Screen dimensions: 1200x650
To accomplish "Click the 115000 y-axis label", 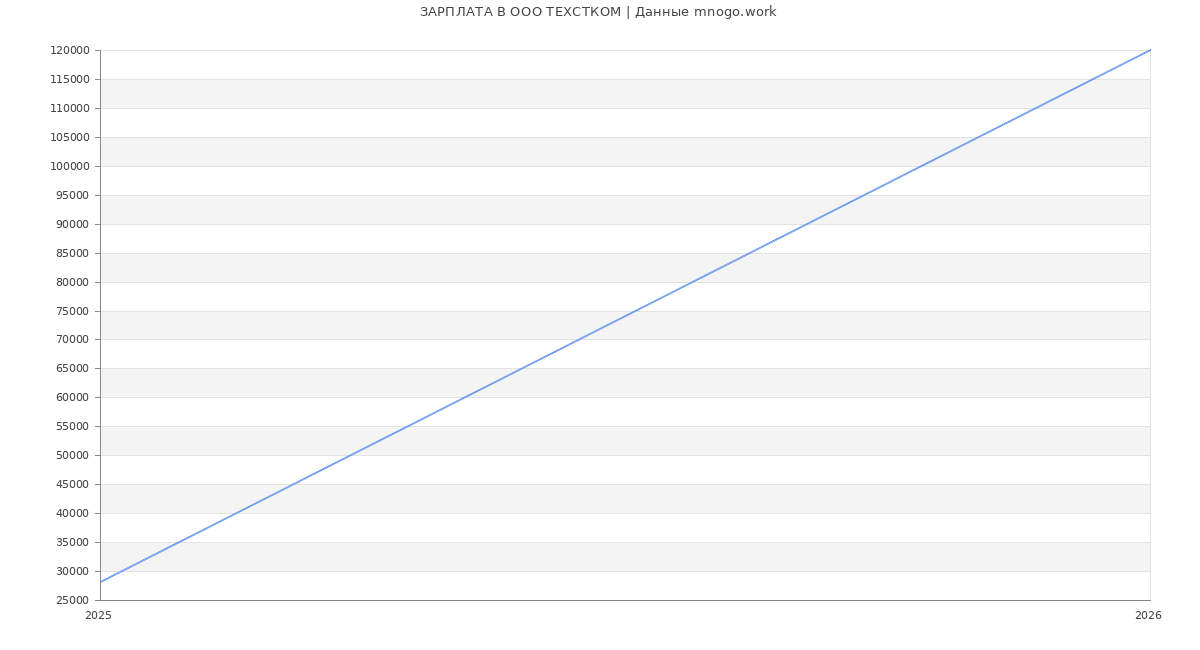I will [x=70, y=80].
